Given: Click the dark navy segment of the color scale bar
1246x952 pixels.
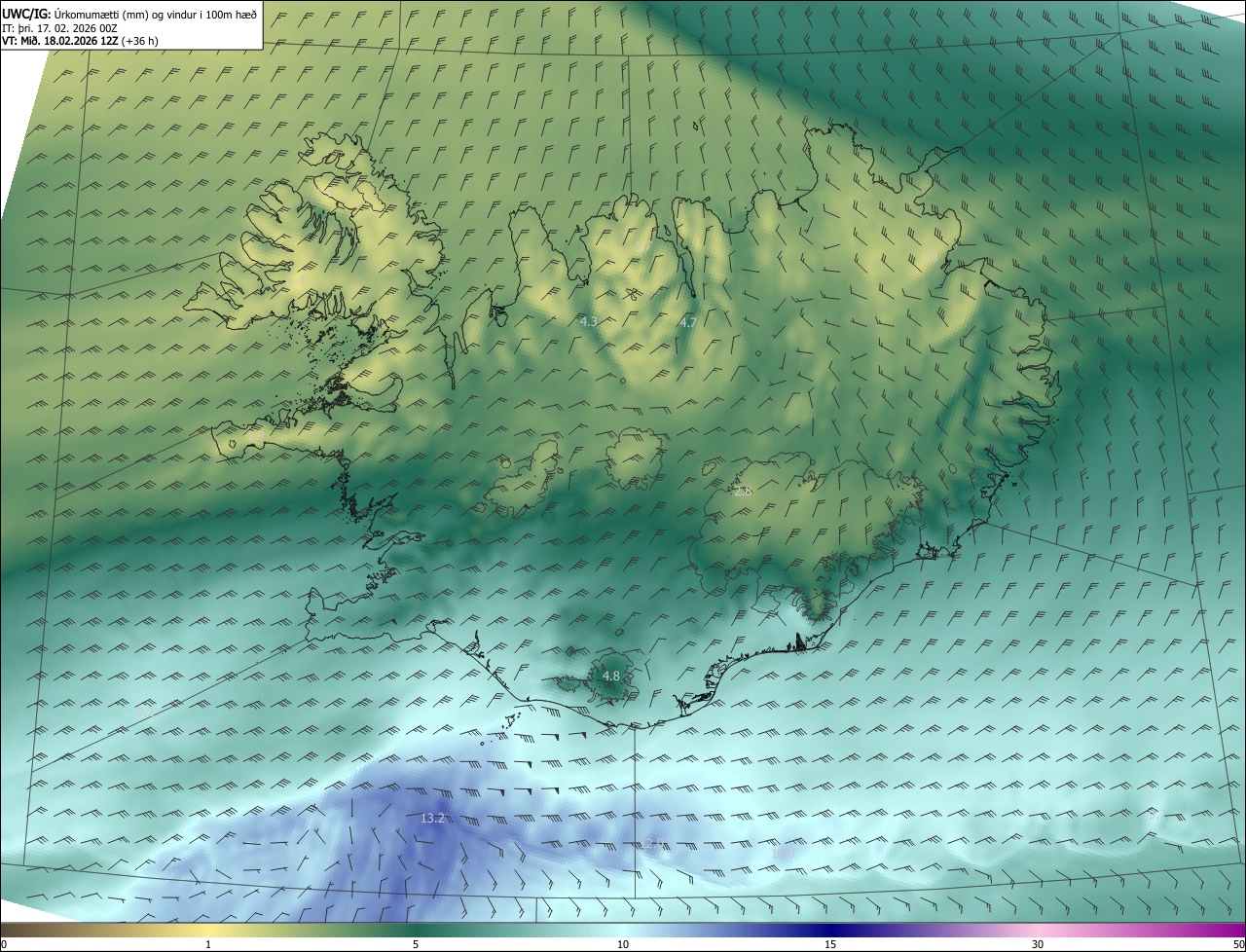Looking at the screenshot, I should [830, 930].
